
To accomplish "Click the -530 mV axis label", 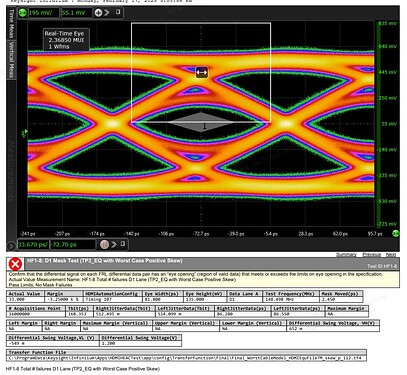I will (x=388, y=201).
